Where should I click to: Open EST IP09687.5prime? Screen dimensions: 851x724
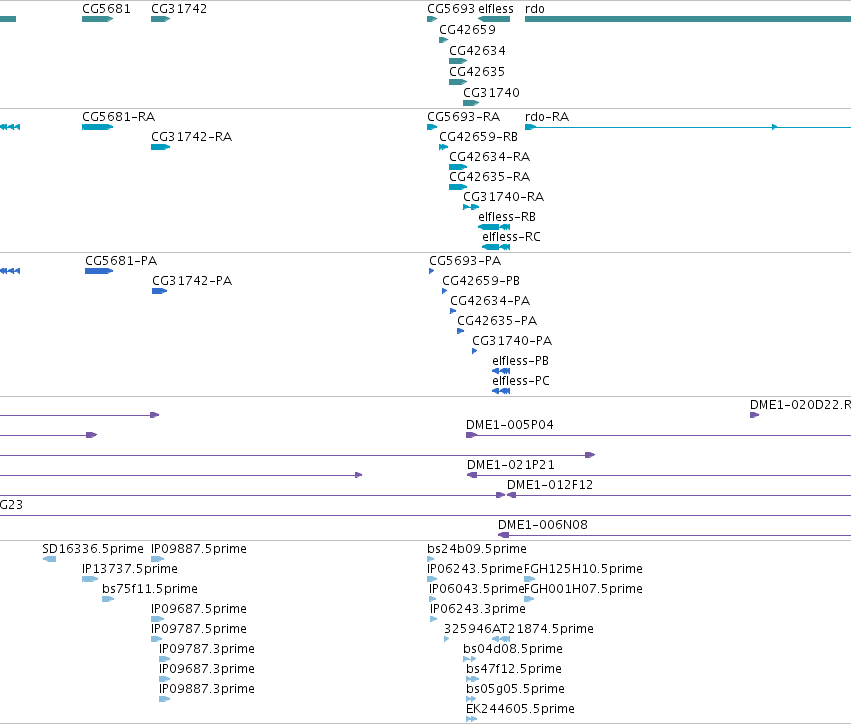(199, 609)
